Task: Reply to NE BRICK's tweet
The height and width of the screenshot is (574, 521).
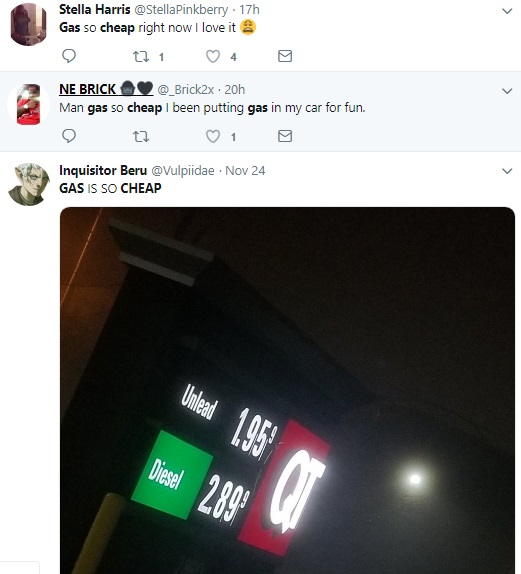Action: (x=69, y=136)
